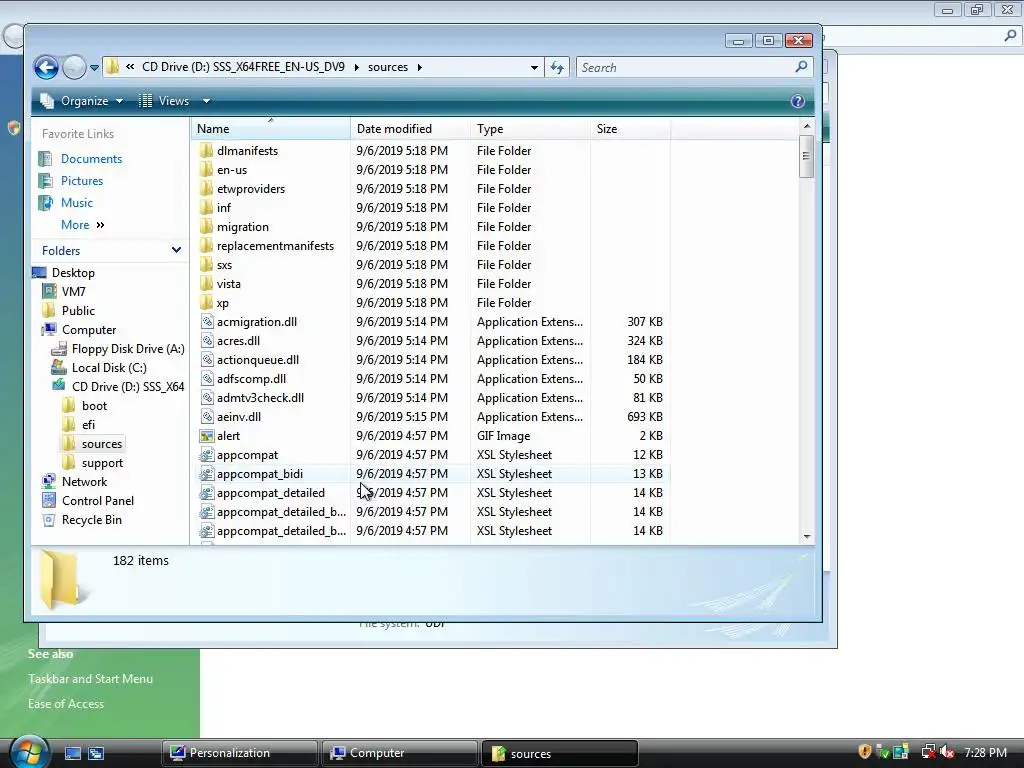Open Documents favorite link
The width and height of the screenshot is (1024, 768).
coord(91,159)
